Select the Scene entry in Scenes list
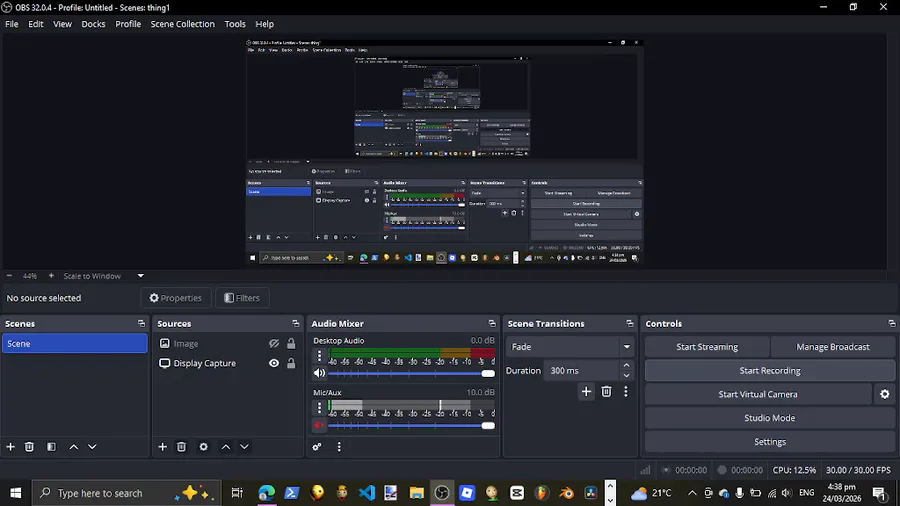900x506 pixels. pyautogui.click(x=75, y=344)
